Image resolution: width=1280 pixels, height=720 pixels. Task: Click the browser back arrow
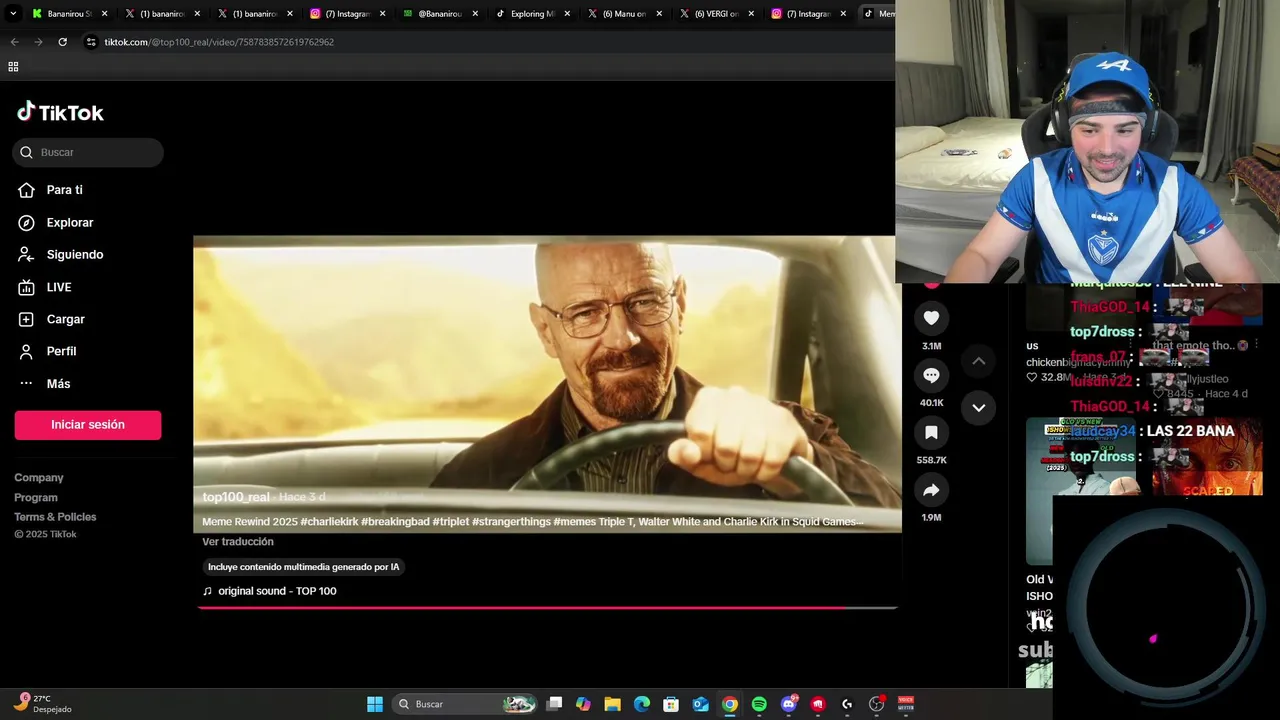point(14,42)
